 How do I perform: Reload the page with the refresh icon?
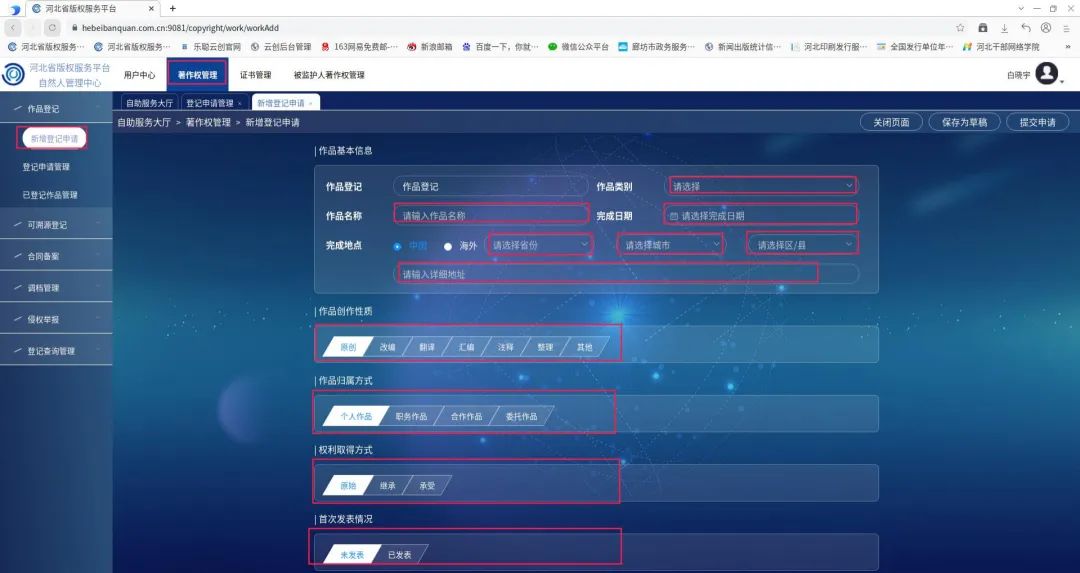point(52,28)
